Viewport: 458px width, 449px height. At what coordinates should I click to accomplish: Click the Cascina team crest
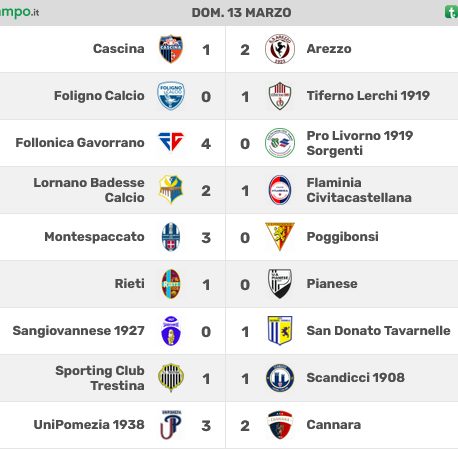(171, 49)
